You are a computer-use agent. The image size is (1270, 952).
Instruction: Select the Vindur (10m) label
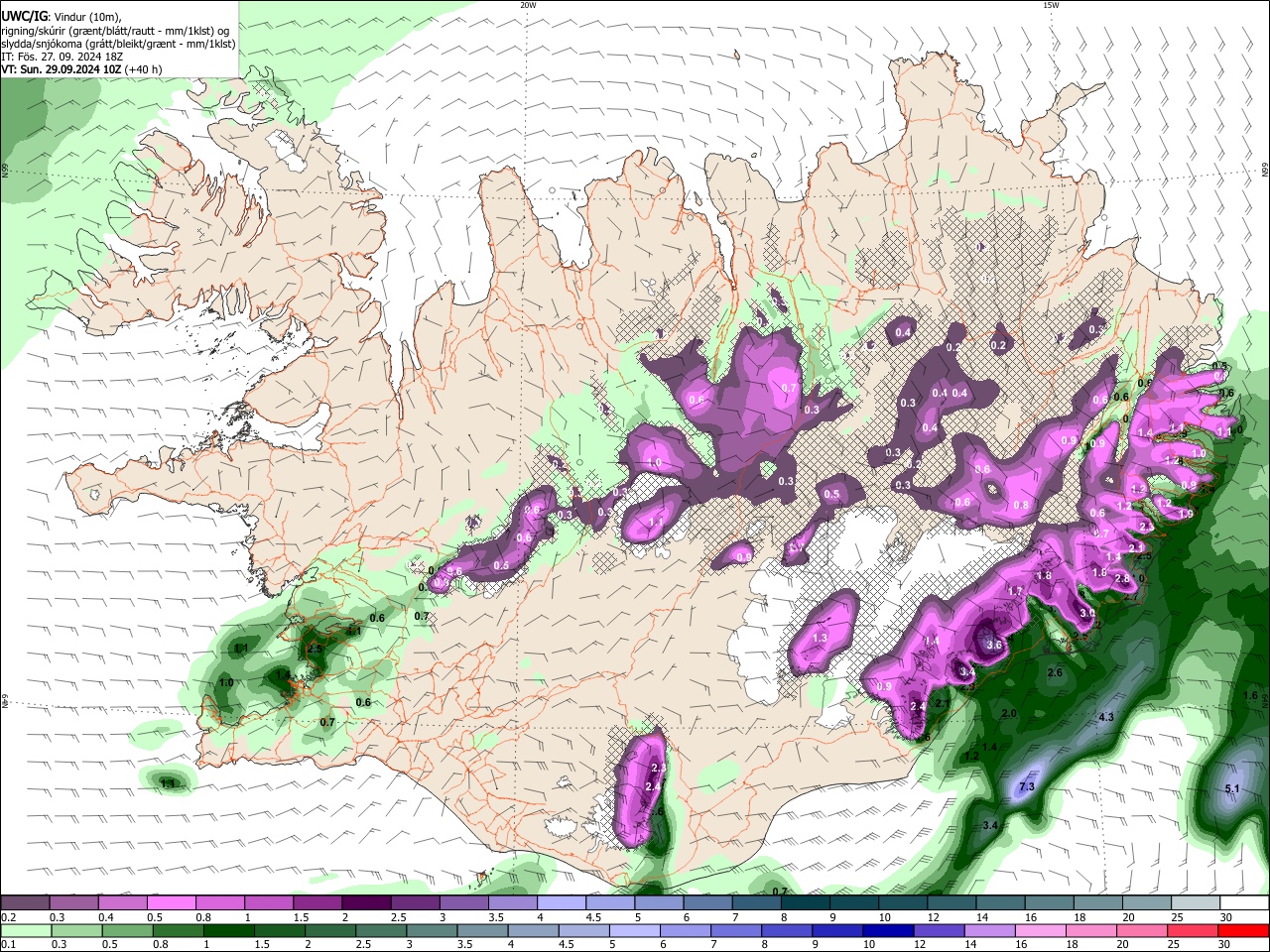(86, 17)
